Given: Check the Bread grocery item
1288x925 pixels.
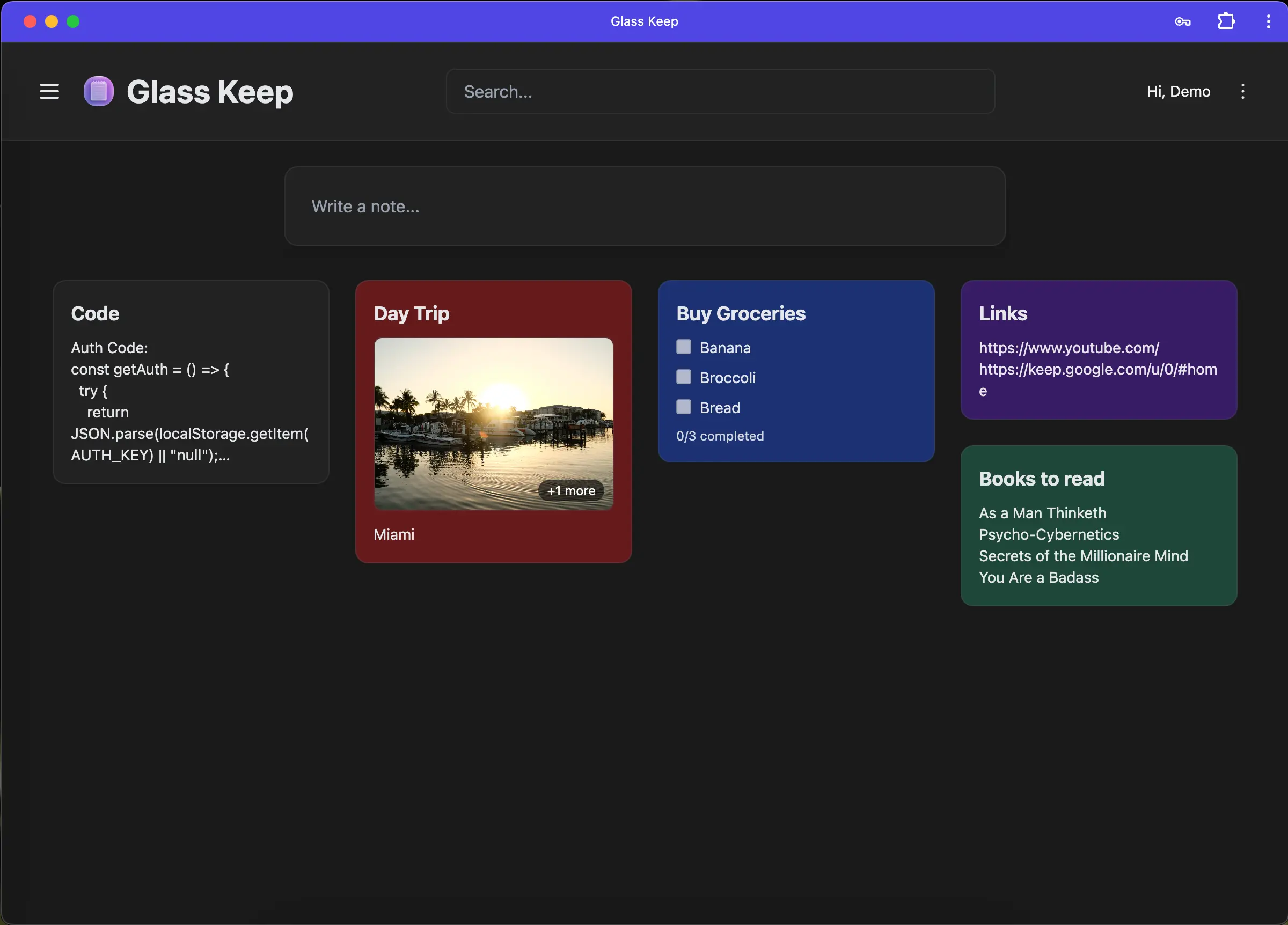Looking at the screenshot, I should (684, 407).
